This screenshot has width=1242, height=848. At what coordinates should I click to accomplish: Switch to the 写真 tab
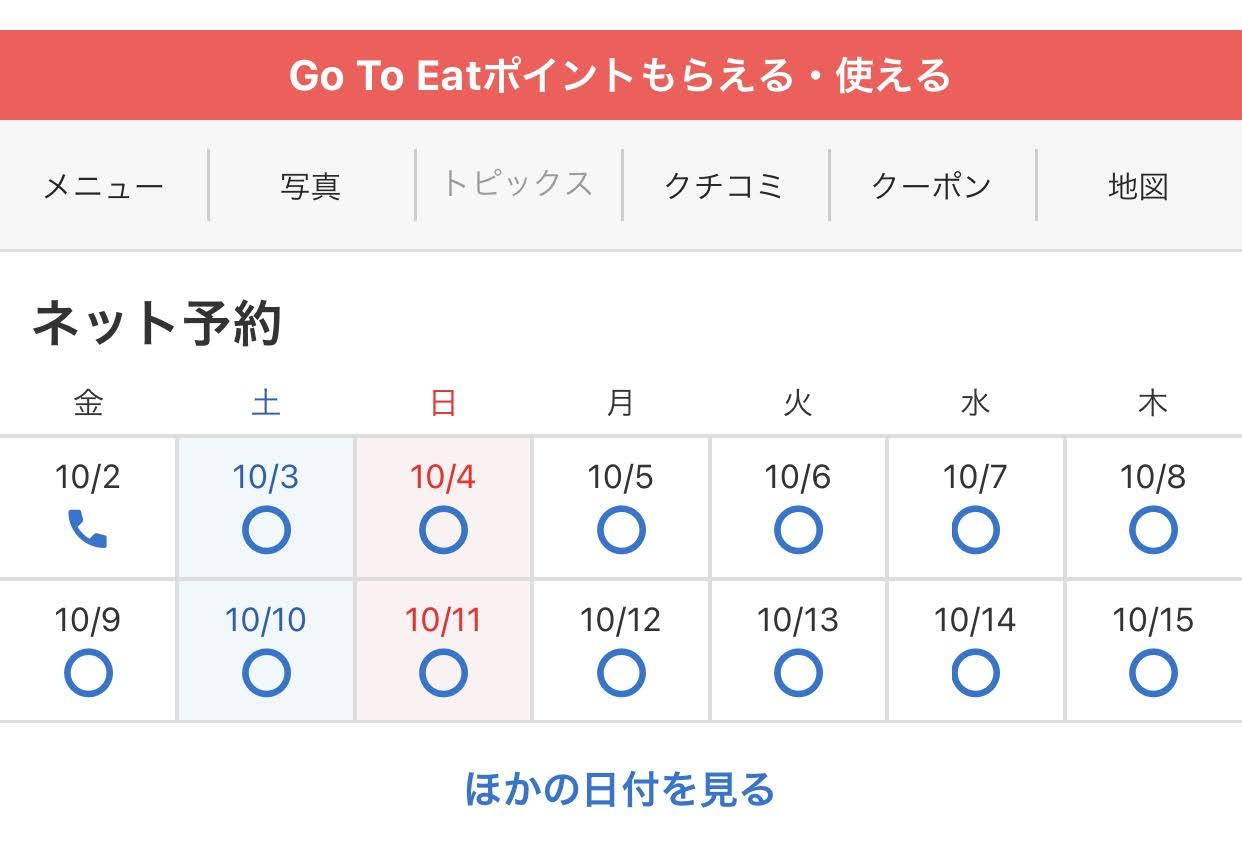310,186
